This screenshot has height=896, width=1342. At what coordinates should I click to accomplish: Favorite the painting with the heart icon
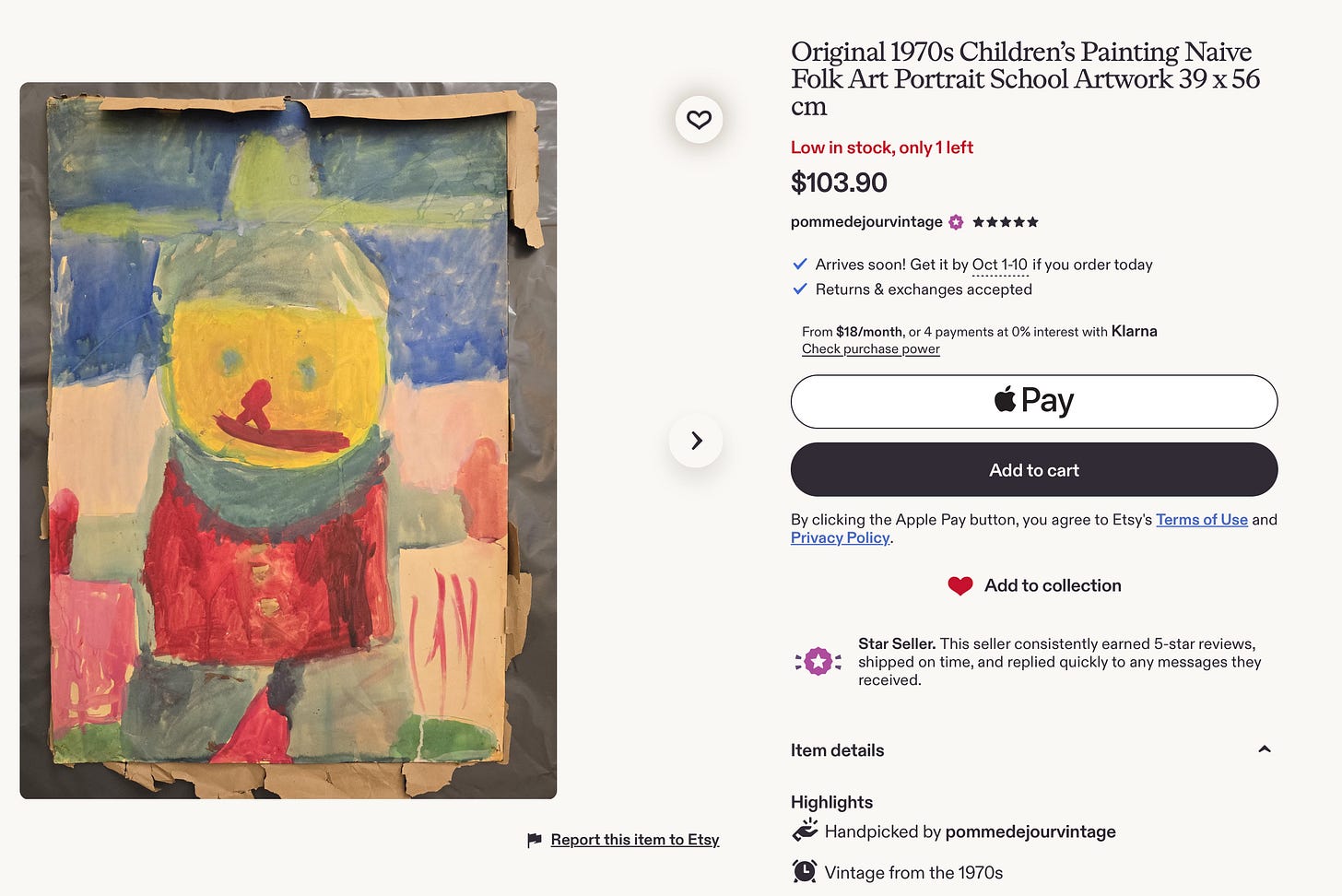click(699, 120)
